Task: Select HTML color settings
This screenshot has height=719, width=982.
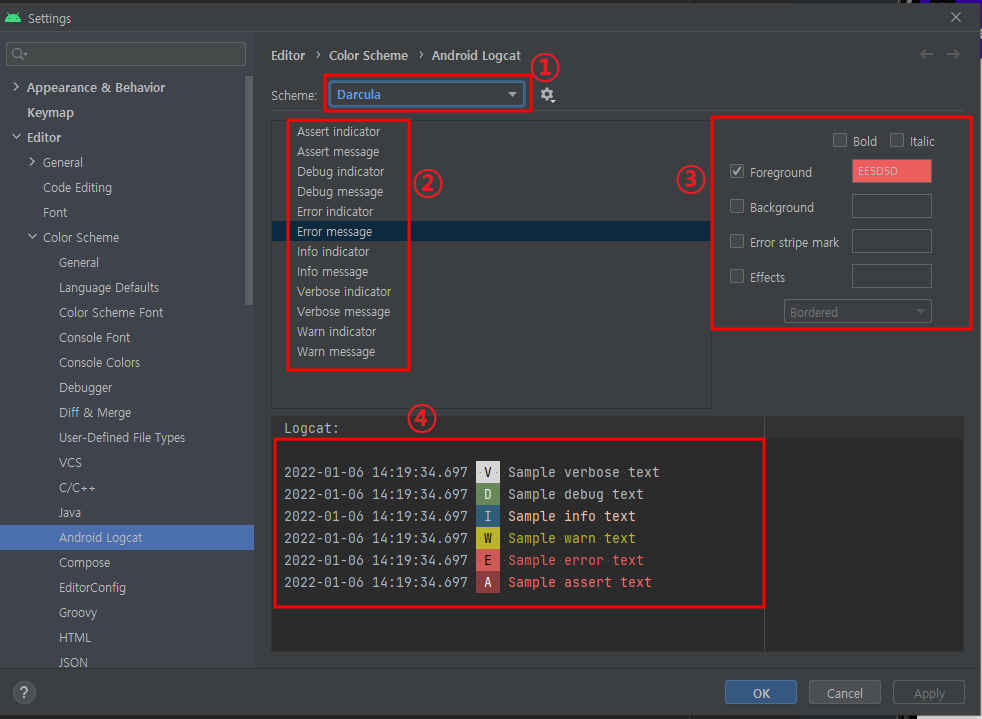Action: click(x=75, y=638)
